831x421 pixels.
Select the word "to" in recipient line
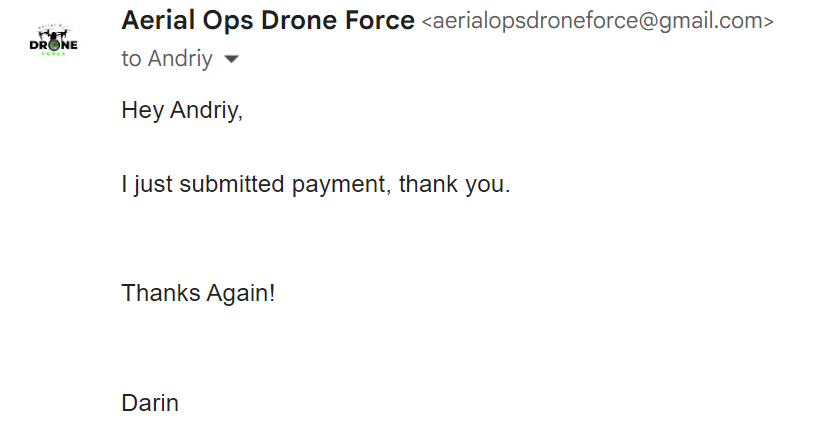point(131,59)
